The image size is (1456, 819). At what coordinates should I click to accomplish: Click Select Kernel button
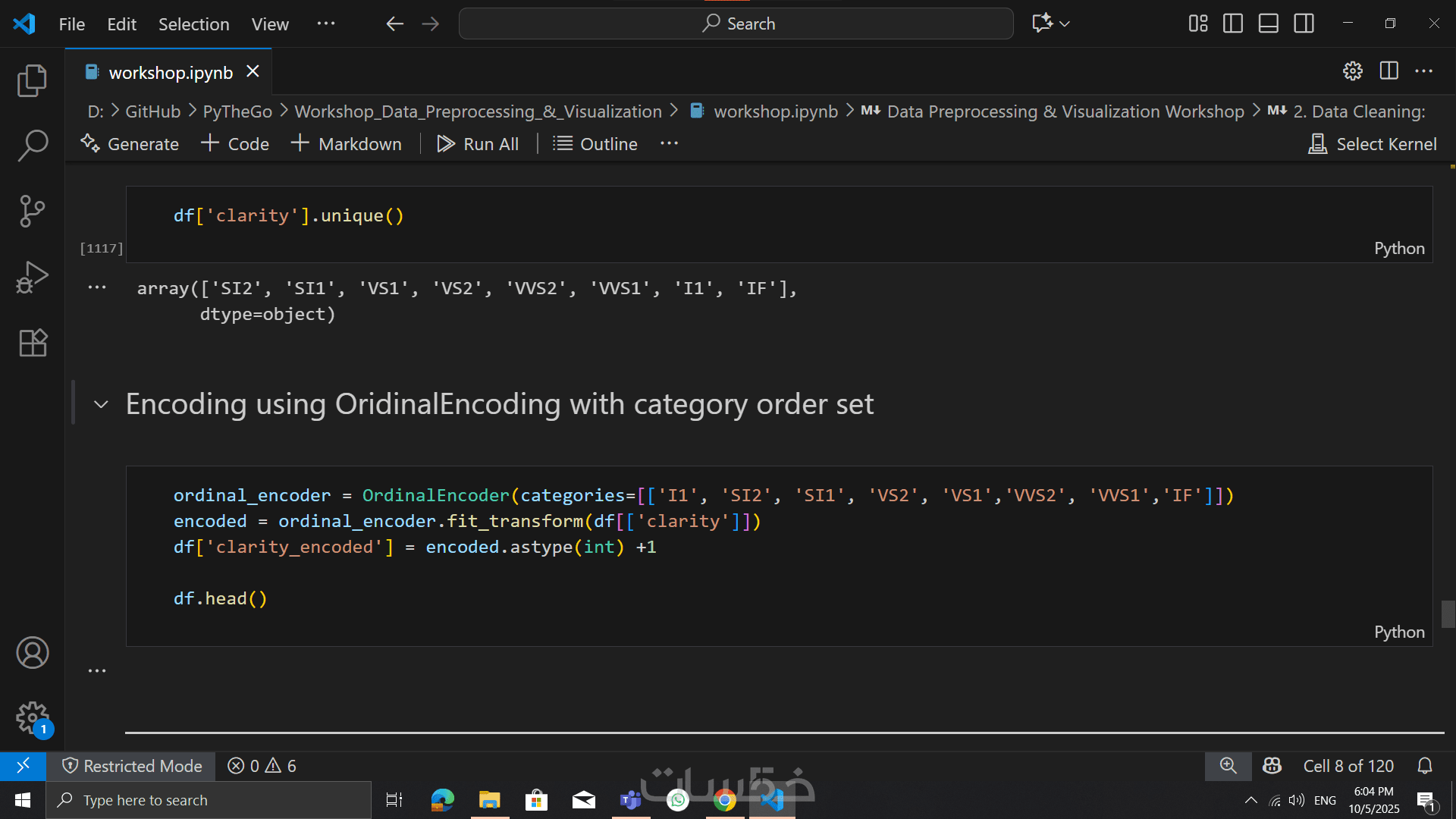(1373, 144)
